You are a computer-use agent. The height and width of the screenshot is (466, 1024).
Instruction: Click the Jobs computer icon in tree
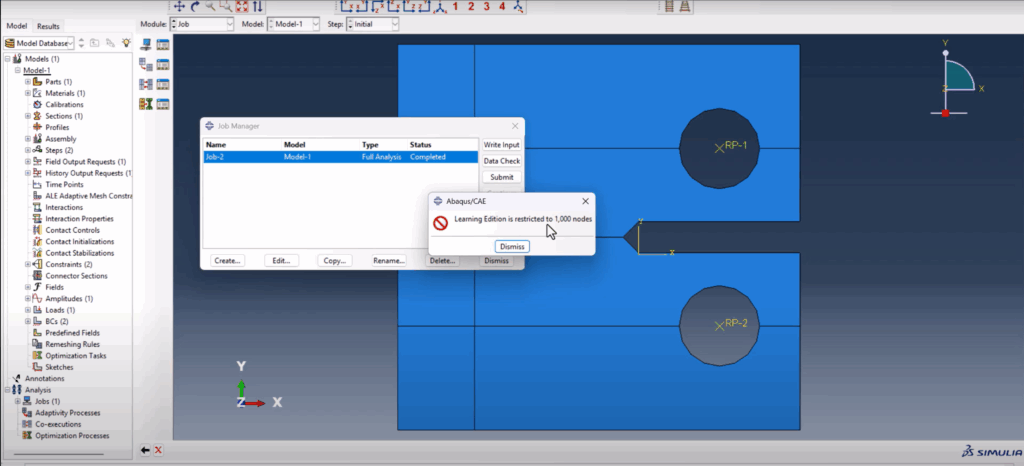(27, 401)
